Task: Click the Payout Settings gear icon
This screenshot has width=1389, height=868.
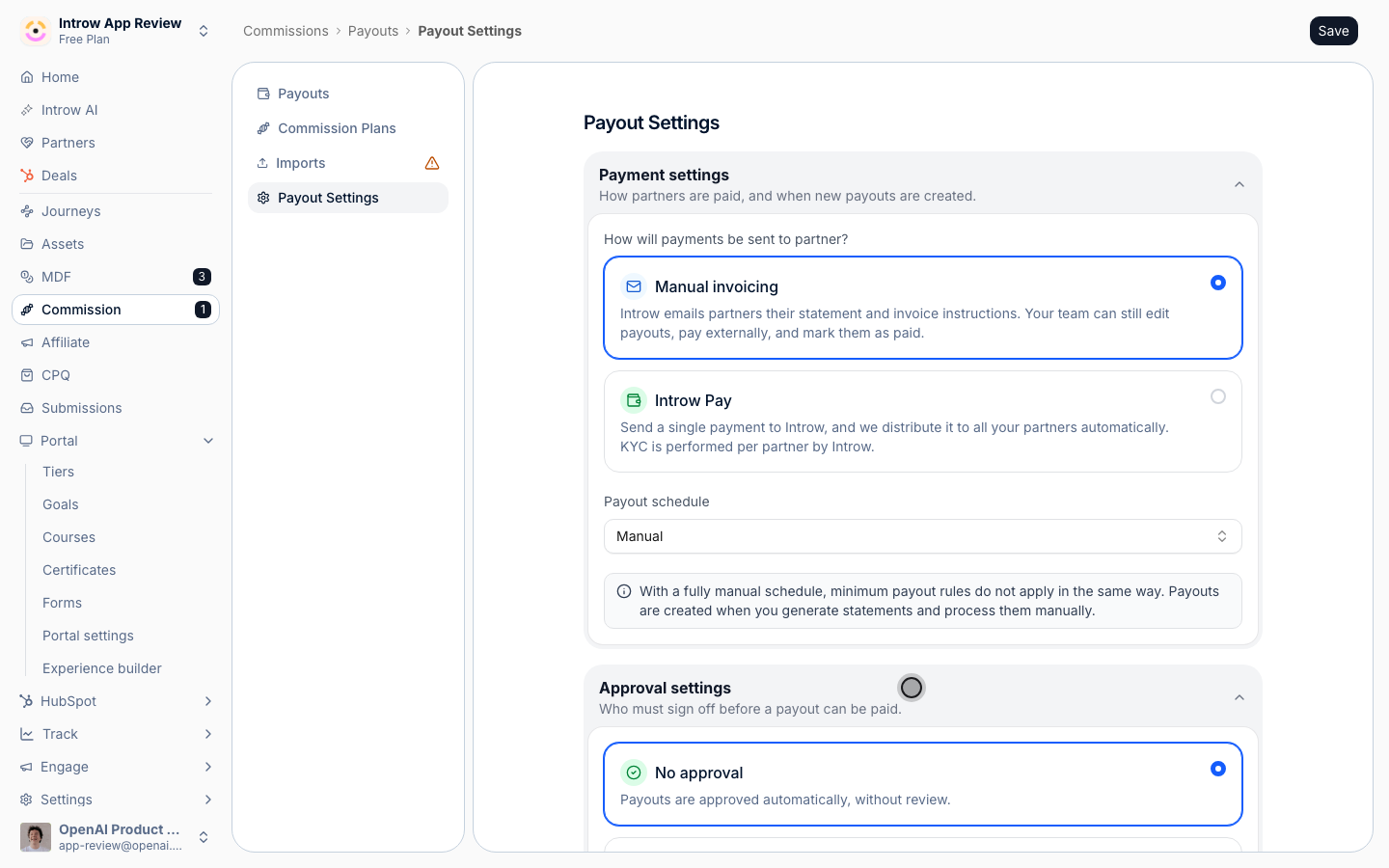Action: pos(263,198)
